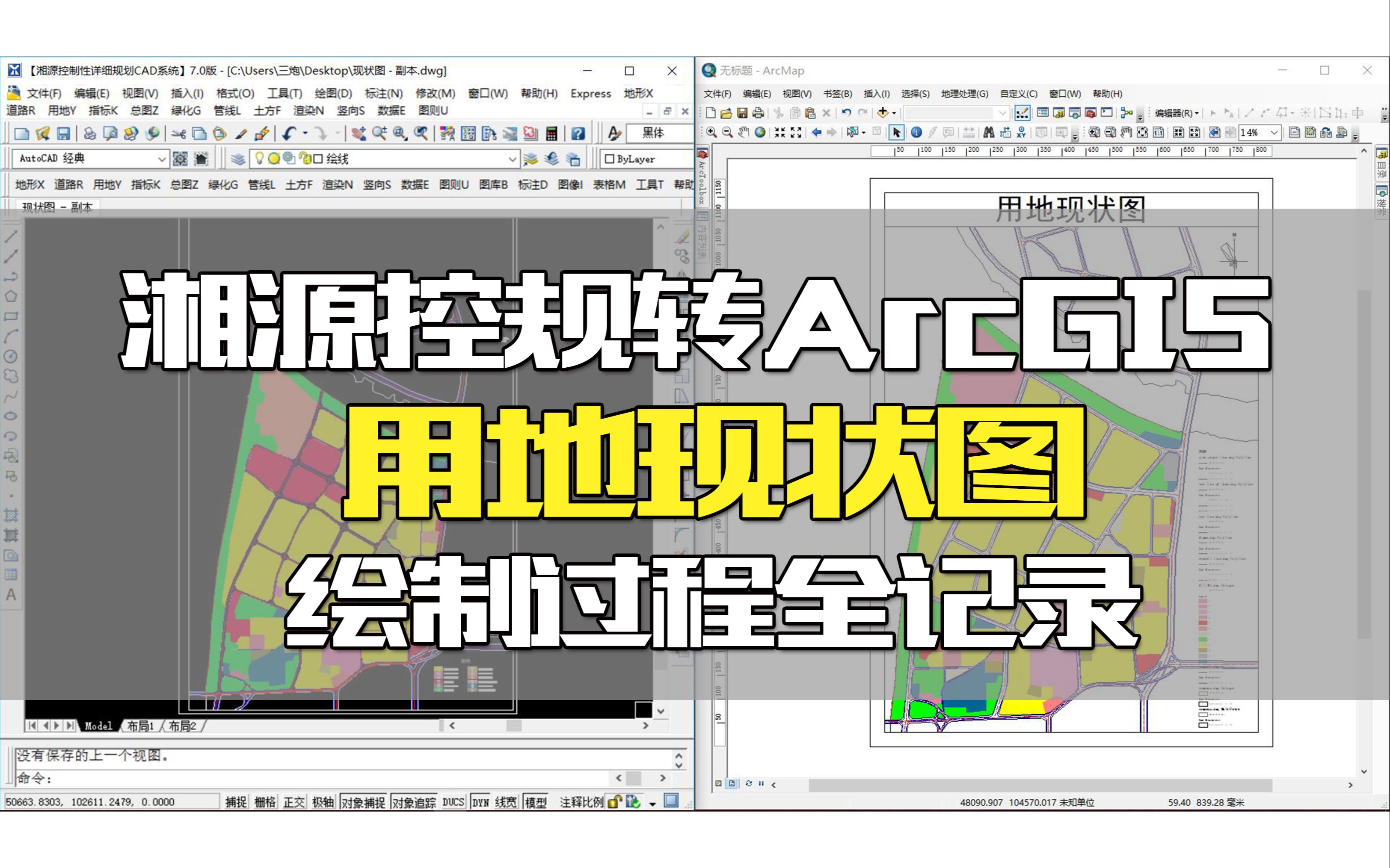
Task: Select the multiline text A tool in CAD
Action: pos(11,595)
